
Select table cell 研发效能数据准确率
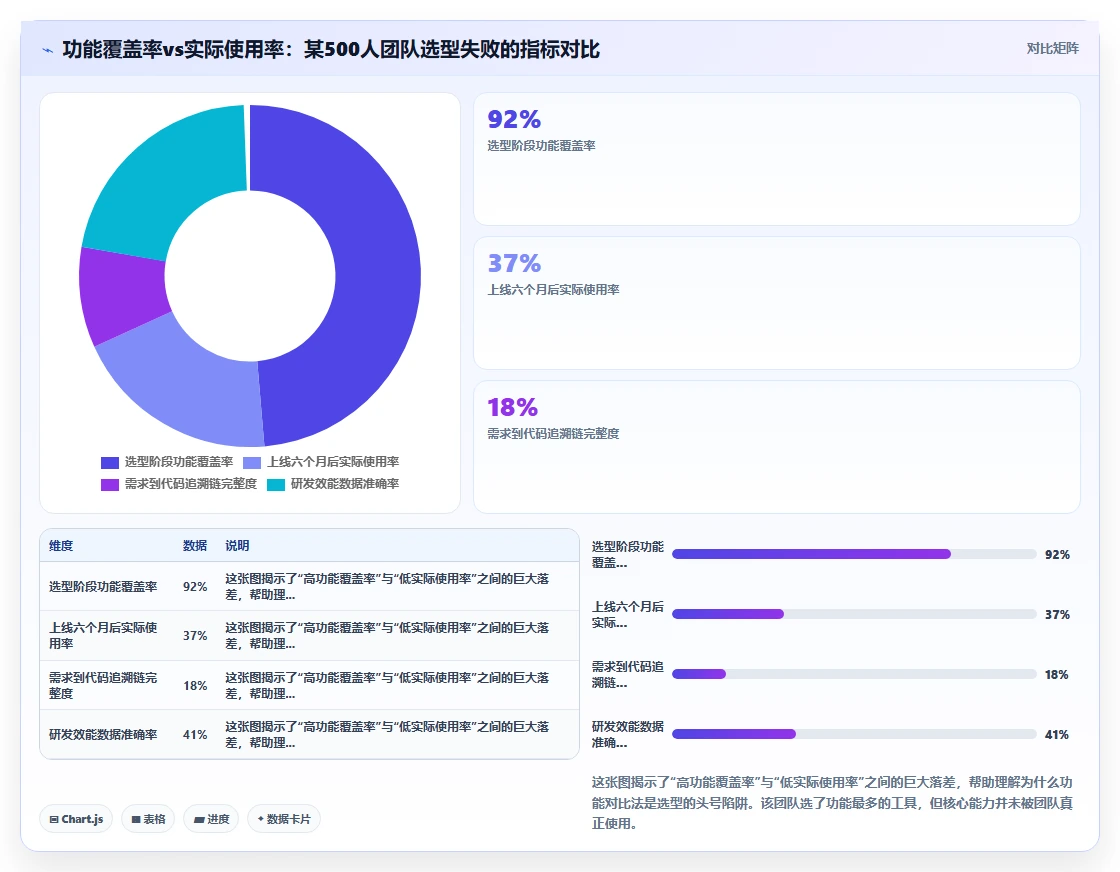(x=103, y=734)
